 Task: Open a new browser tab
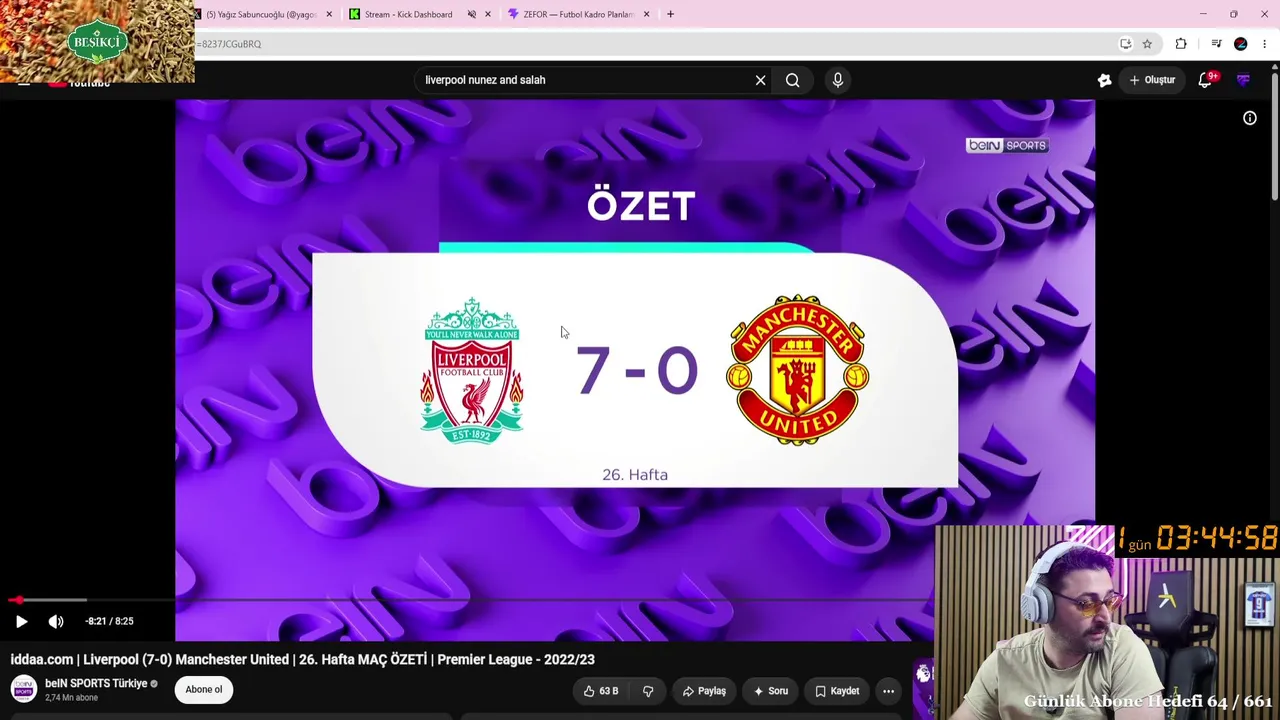670,14
